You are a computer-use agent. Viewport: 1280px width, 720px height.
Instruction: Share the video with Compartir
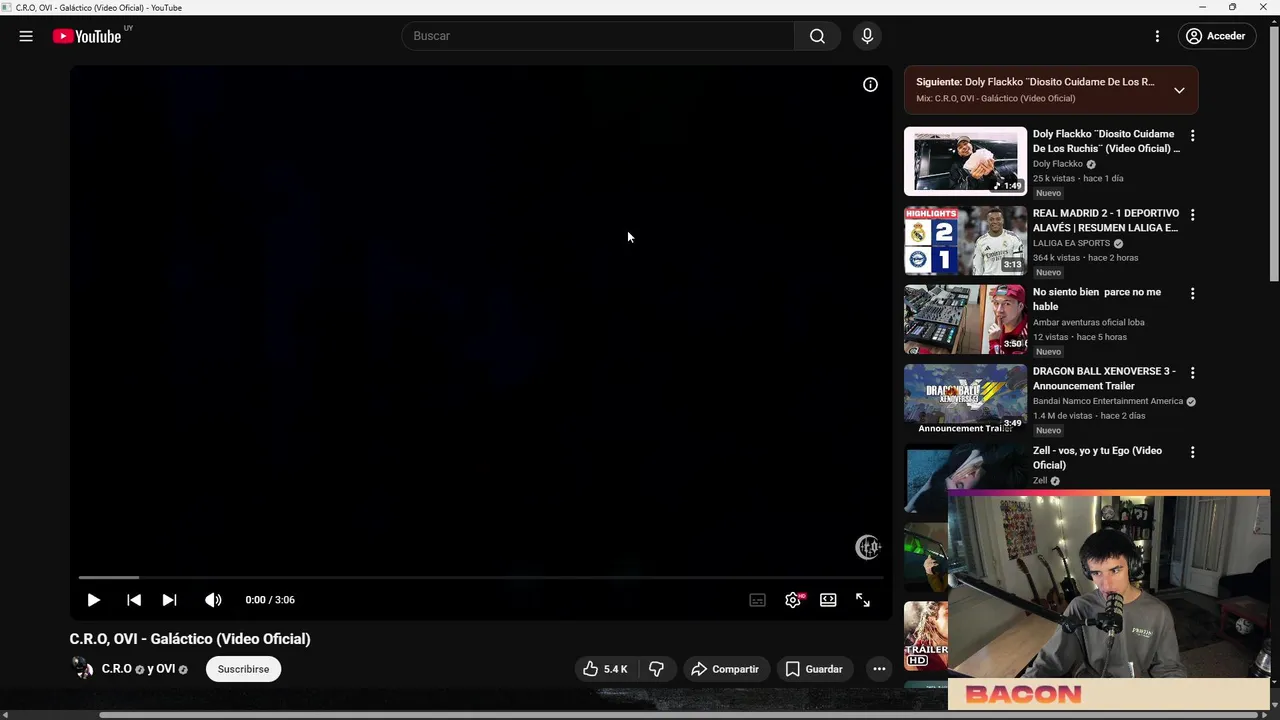[x=725, y=669]
